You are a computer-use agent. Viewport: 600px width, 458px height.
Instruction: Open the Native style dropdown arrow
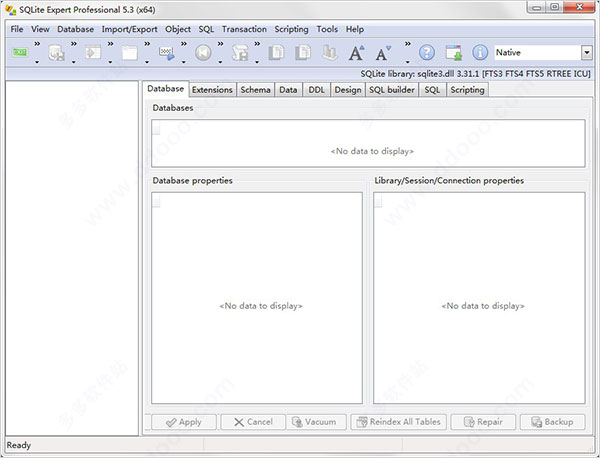587,52
